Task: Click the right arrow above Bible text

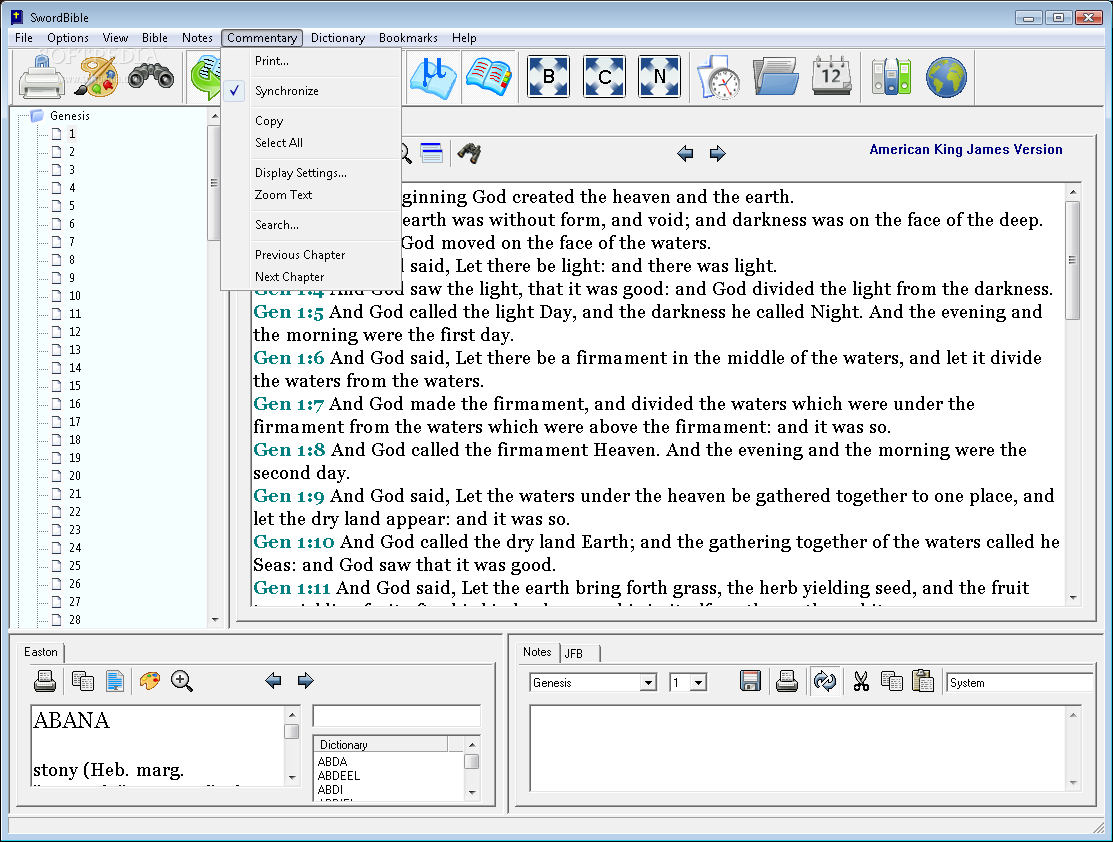Action: (x=718, y=153)
